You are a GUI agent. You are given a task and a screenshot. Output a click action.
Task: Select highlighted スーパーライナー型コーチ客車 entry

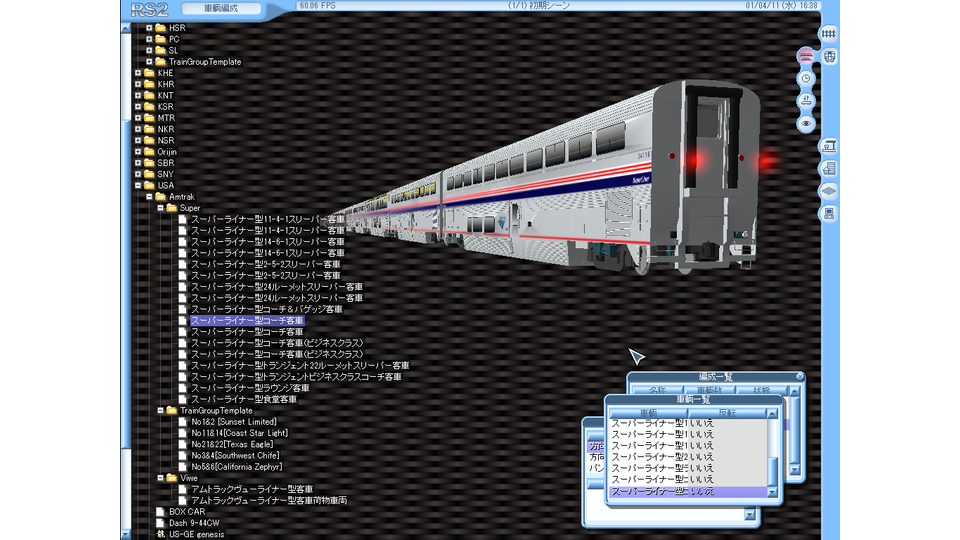[247, 320]
